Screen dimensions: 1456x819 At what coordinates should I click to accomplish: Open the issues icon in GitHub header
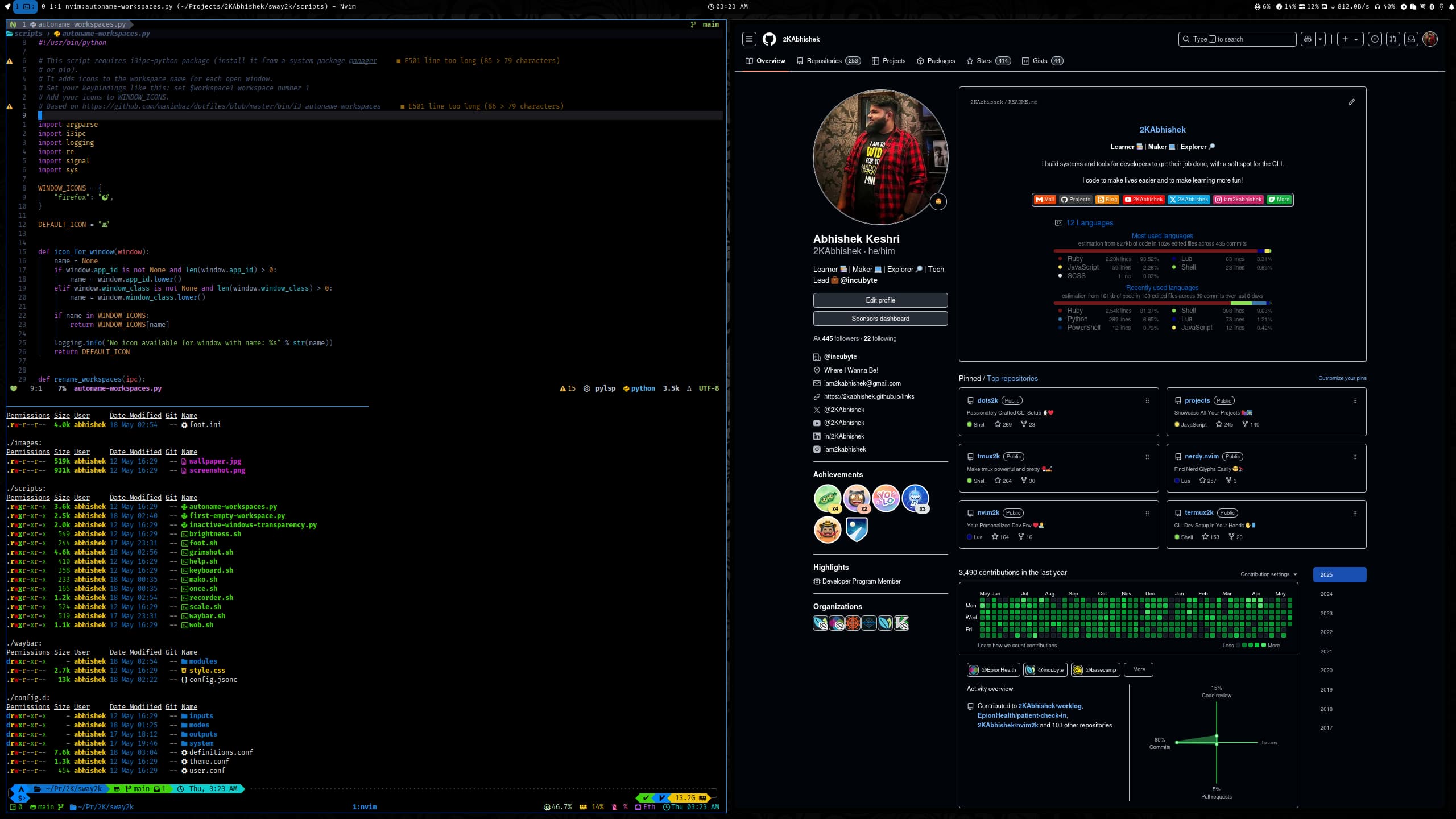click(1375, 39)
